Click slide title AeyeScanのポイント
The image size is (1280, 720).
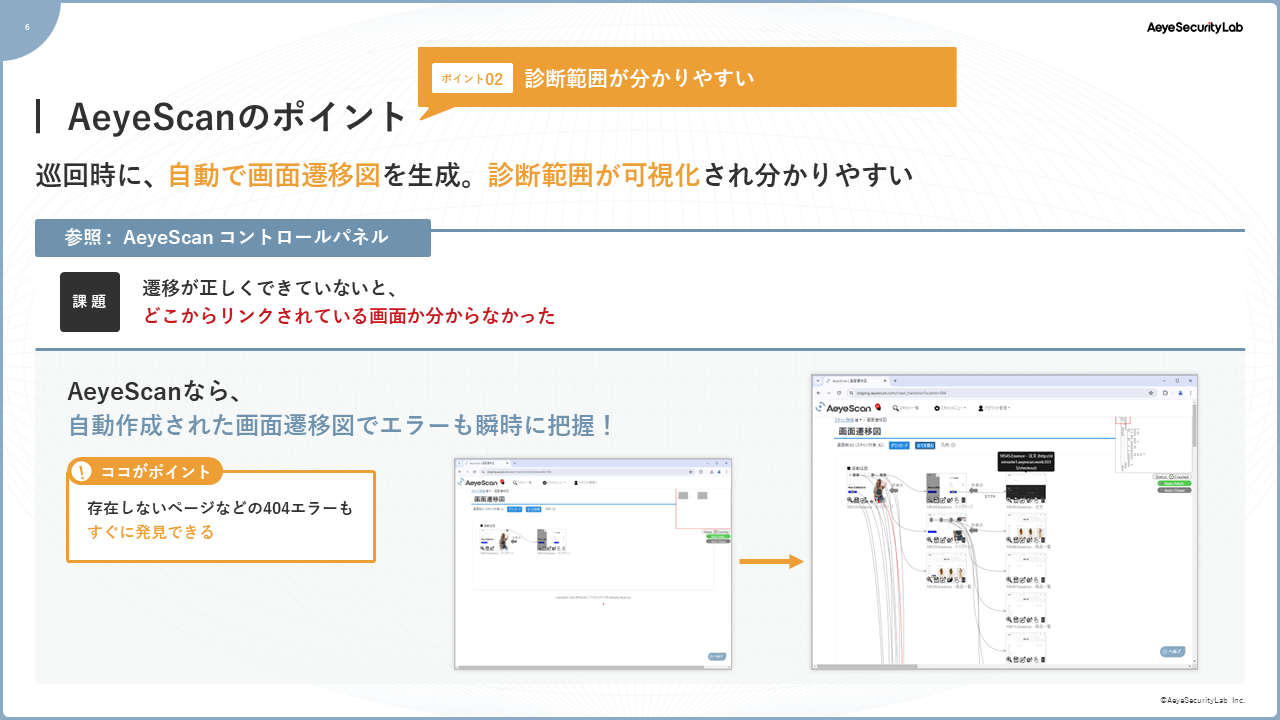pos(238,117)
